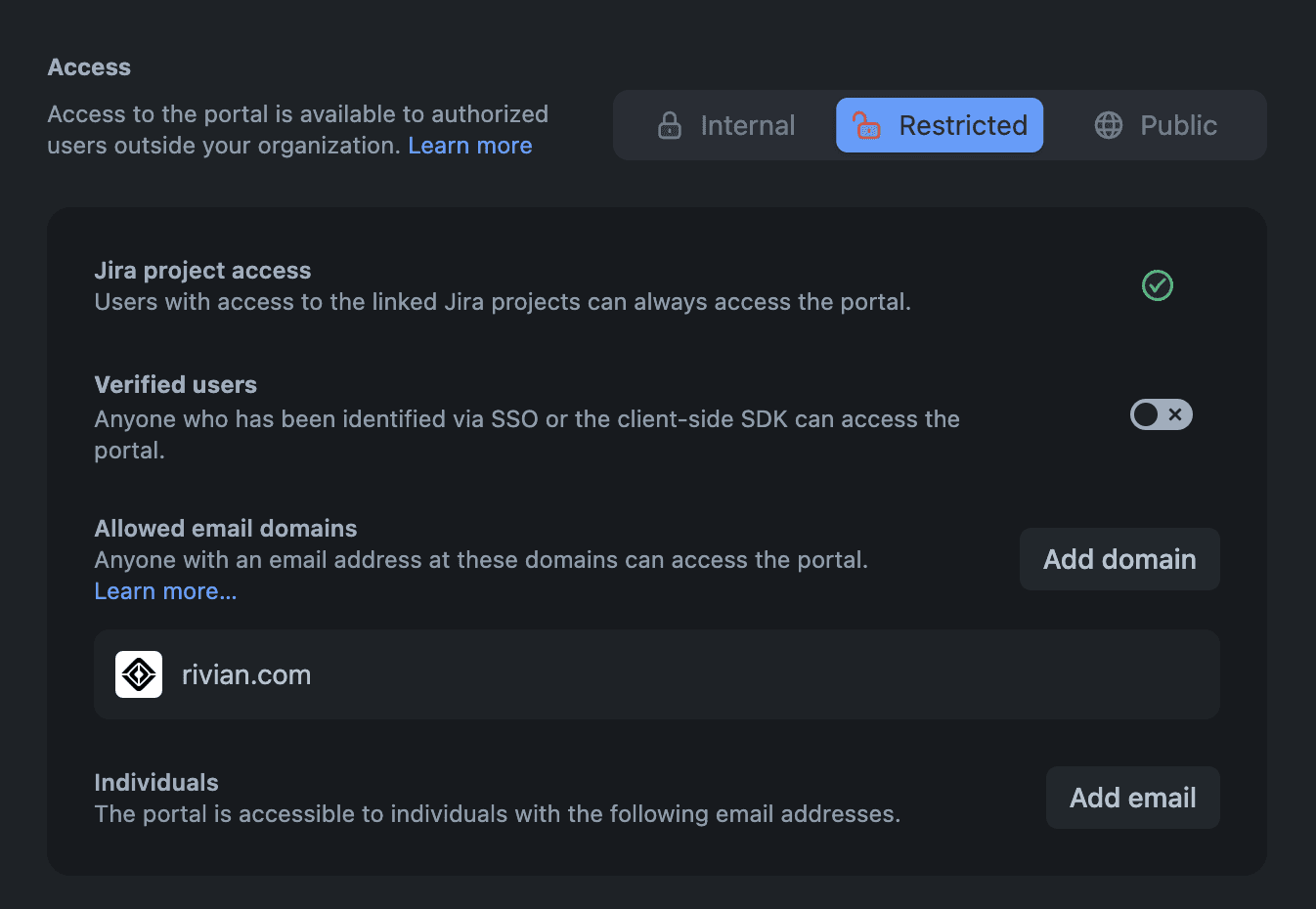This screenshot has width=1316, height=909.
Task: Switch access mode to Internal
Action: pyautogui.click(x=726, y=126)
